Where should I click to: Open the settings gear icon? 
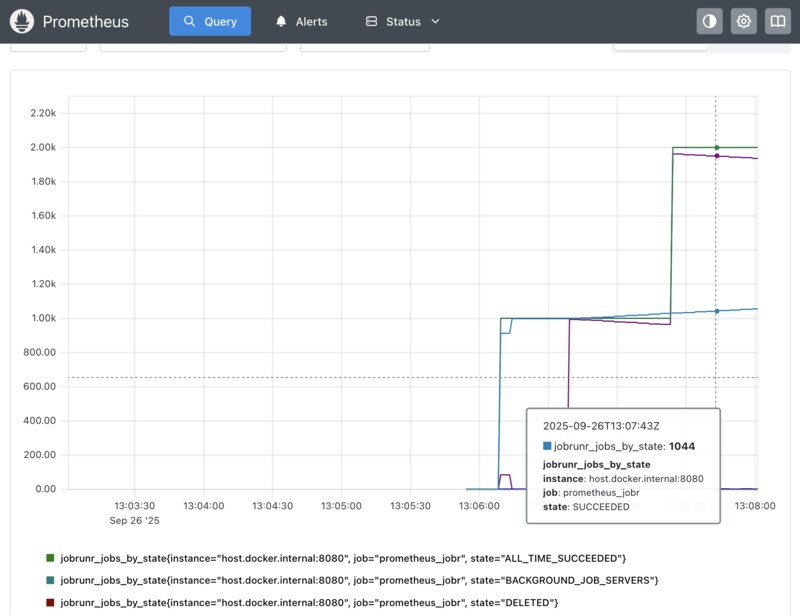coord(743,21)
